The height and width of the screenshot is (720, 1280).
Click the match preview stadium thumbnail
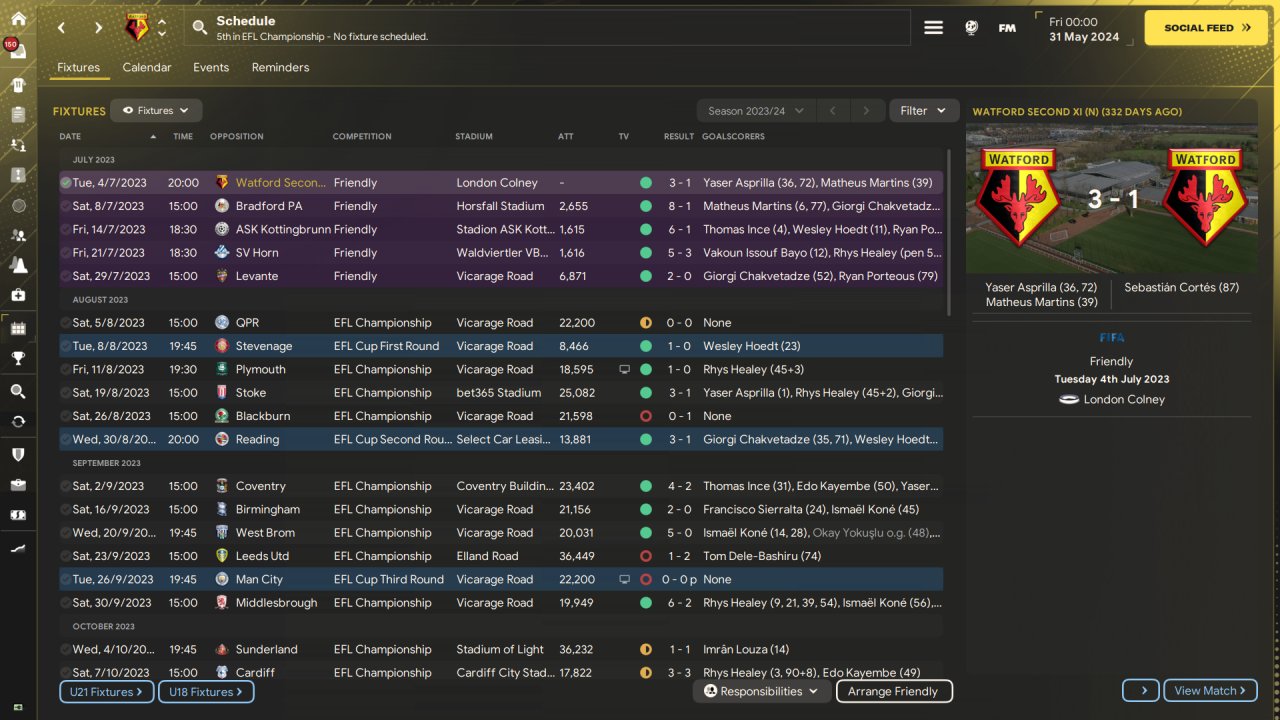pyautogui.click(x=1112, y=199)
